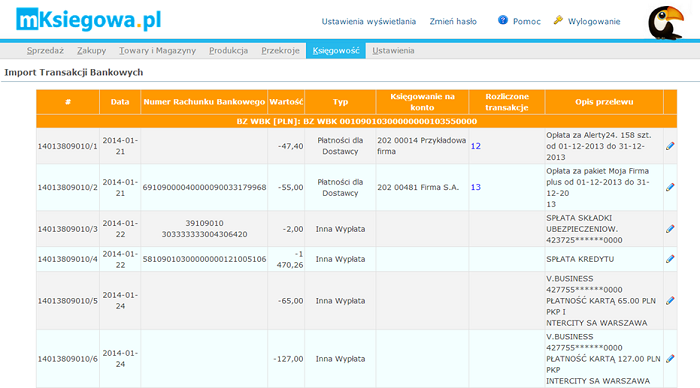700x388 pixels.
Task: Select transaction number 14013809010/4
Action: [67, 259]
